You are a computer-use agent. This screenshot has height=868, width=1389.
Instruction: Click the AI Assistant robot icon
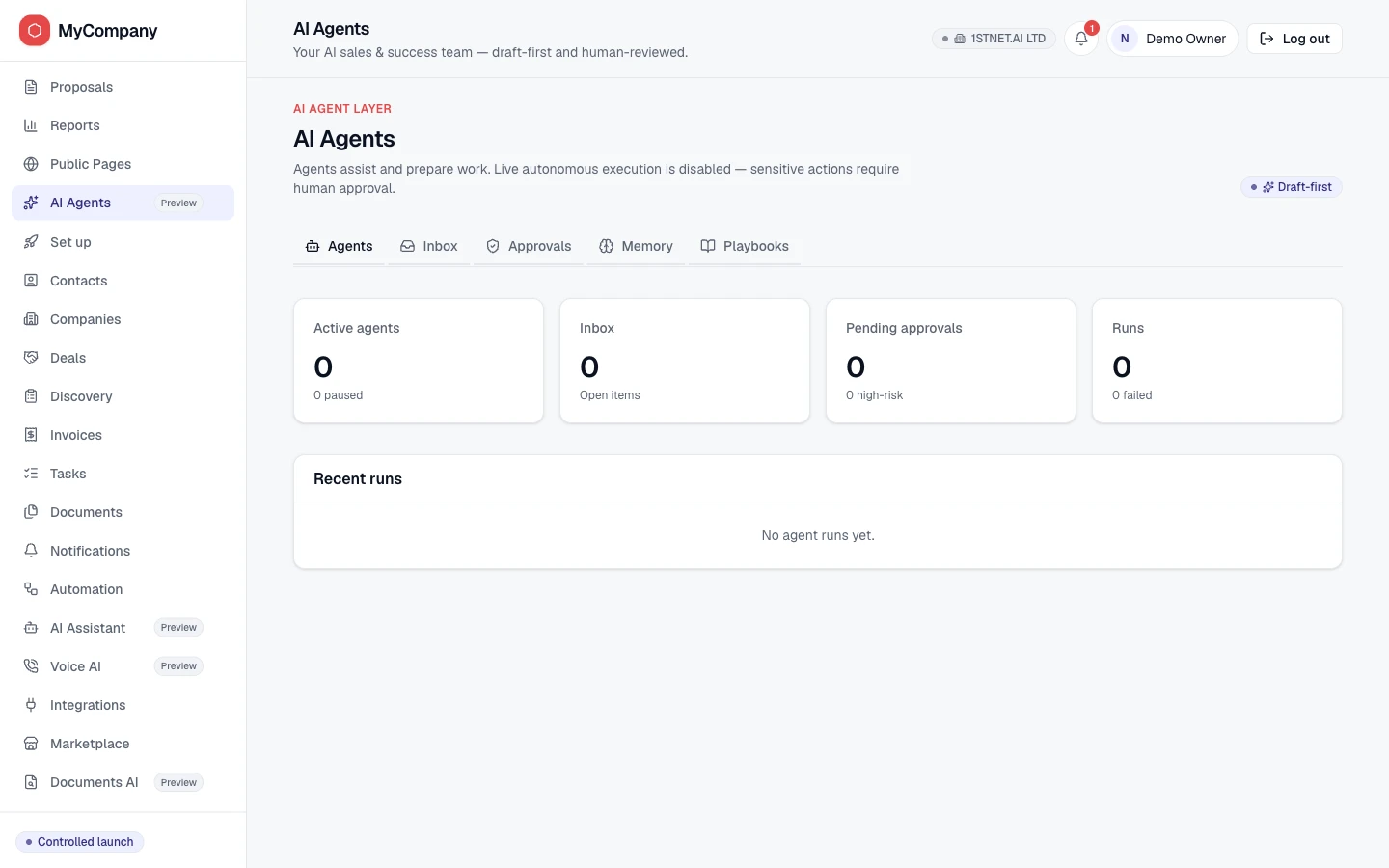[x=31, y=628]
